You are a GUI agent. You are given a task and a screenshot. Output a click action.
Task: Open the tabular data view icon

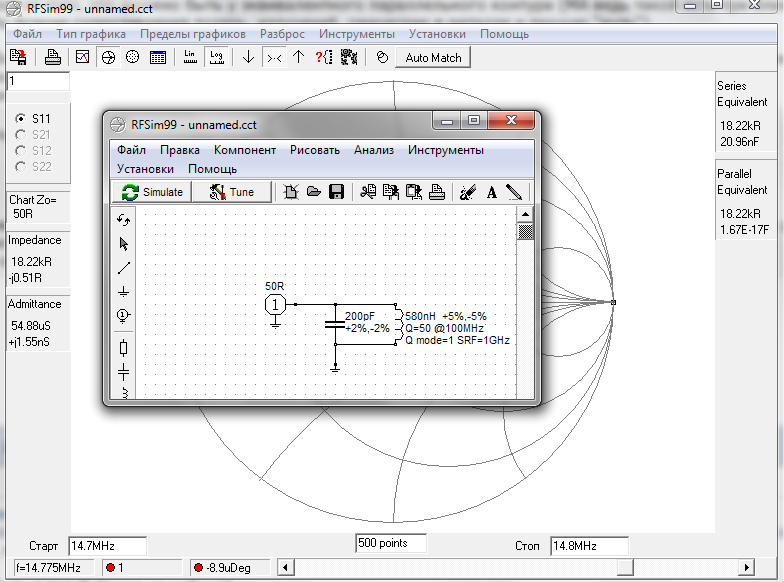158,58
